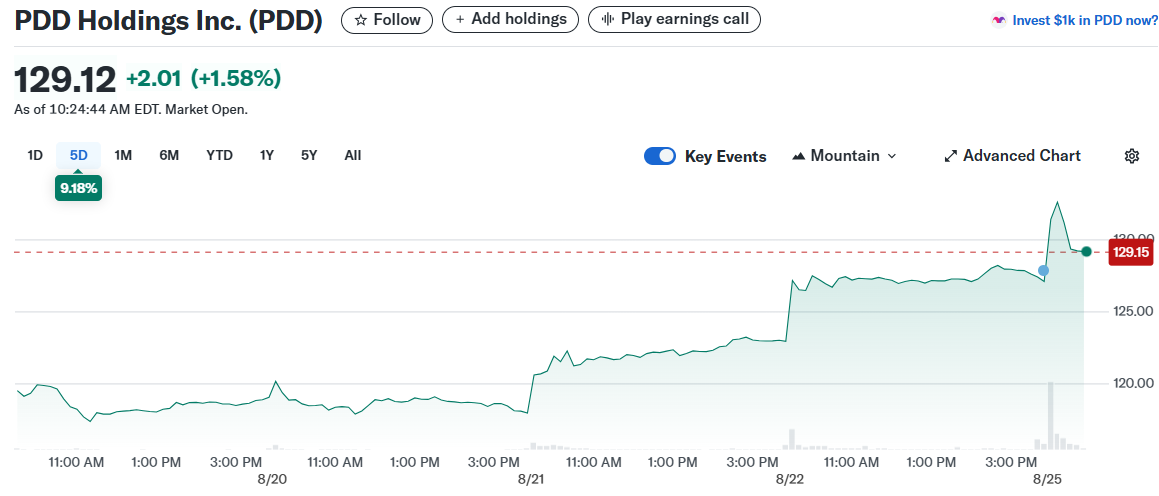Click the green current price dot on chart
This screenshot has height=496, width=1159.
point(1086,252)
